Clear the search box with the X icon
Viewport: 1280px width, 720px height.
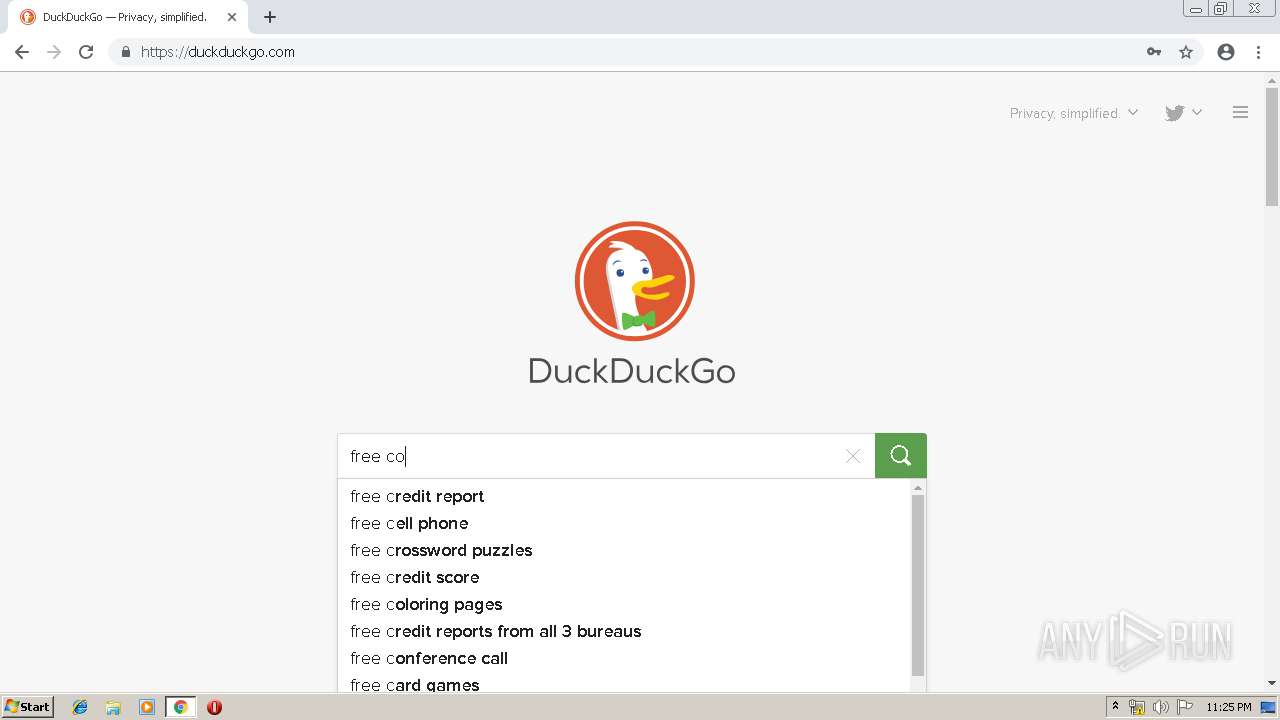(853, 456)
